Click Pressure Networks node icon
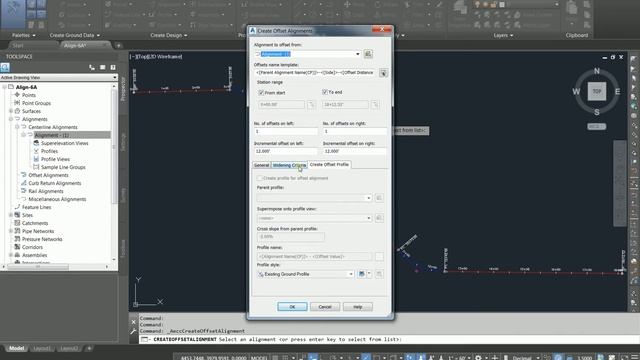This screenshot has height=360, width=640. click(17, 239)
